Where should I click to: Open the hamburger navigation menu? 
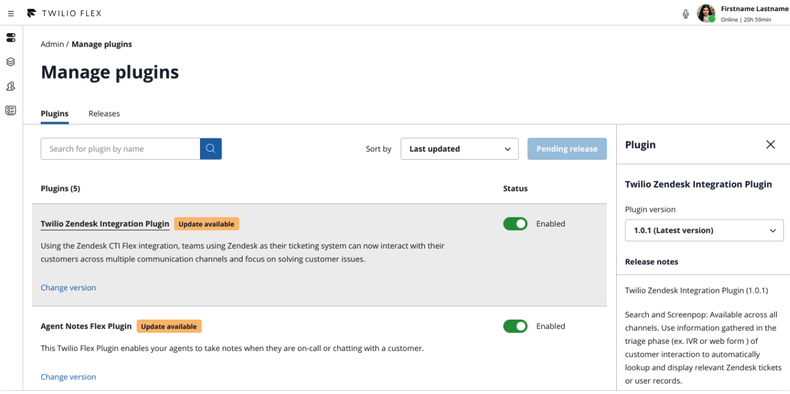click(x=11, y=14)
